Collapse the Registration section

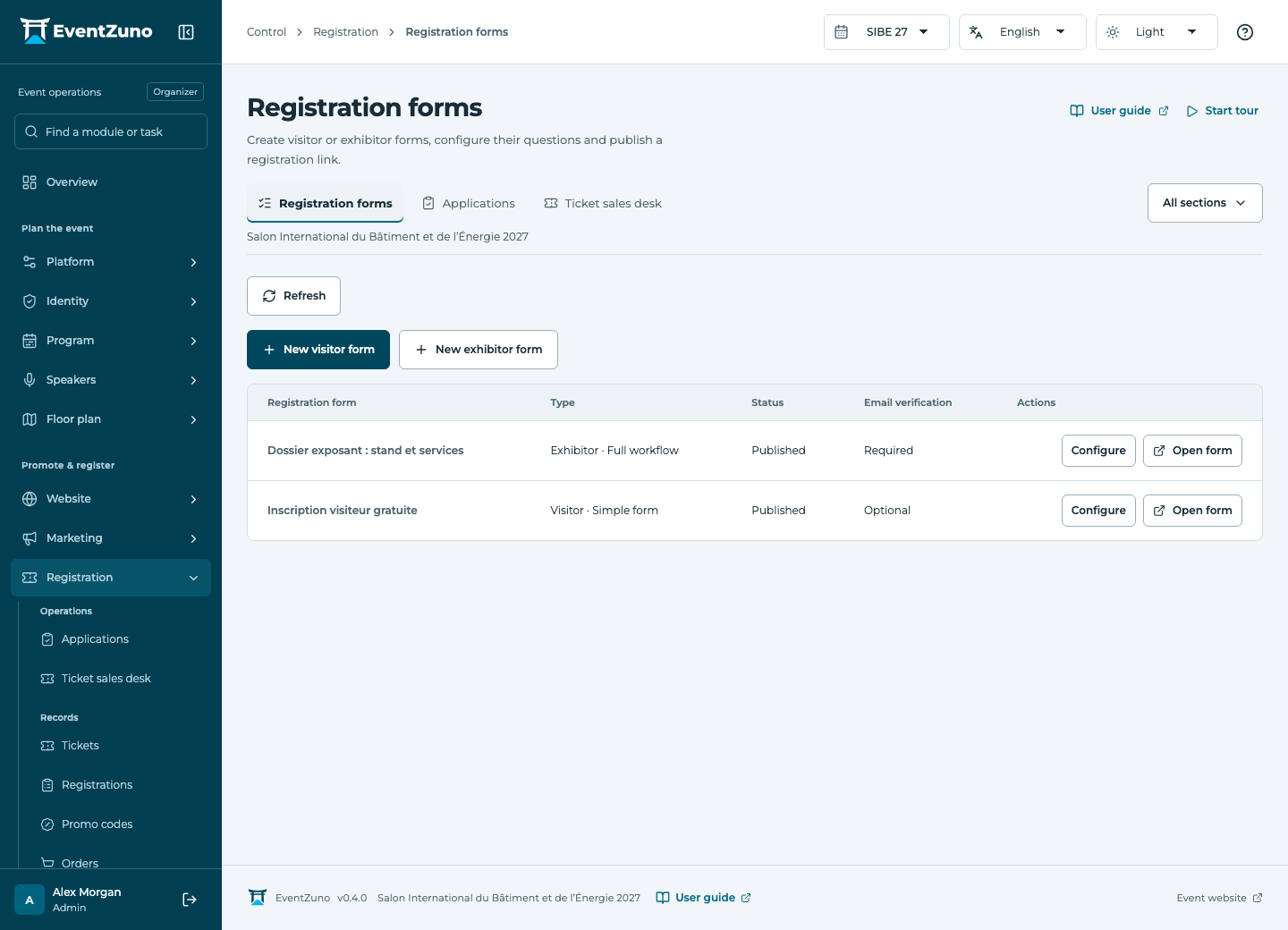111,578
